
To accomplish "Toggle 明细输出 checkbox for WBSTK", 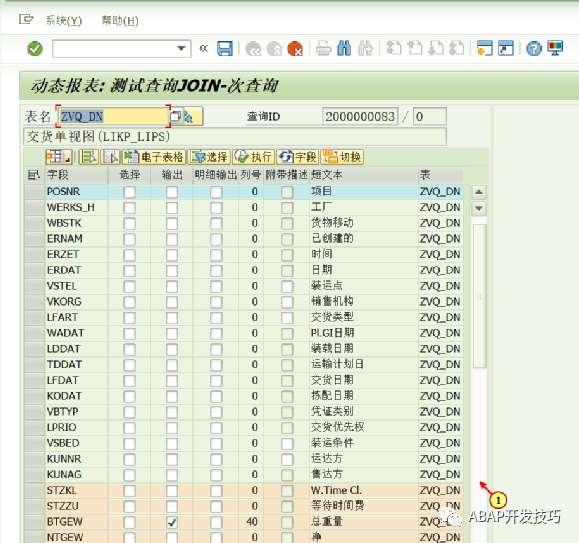I will [x=216, y=224].
